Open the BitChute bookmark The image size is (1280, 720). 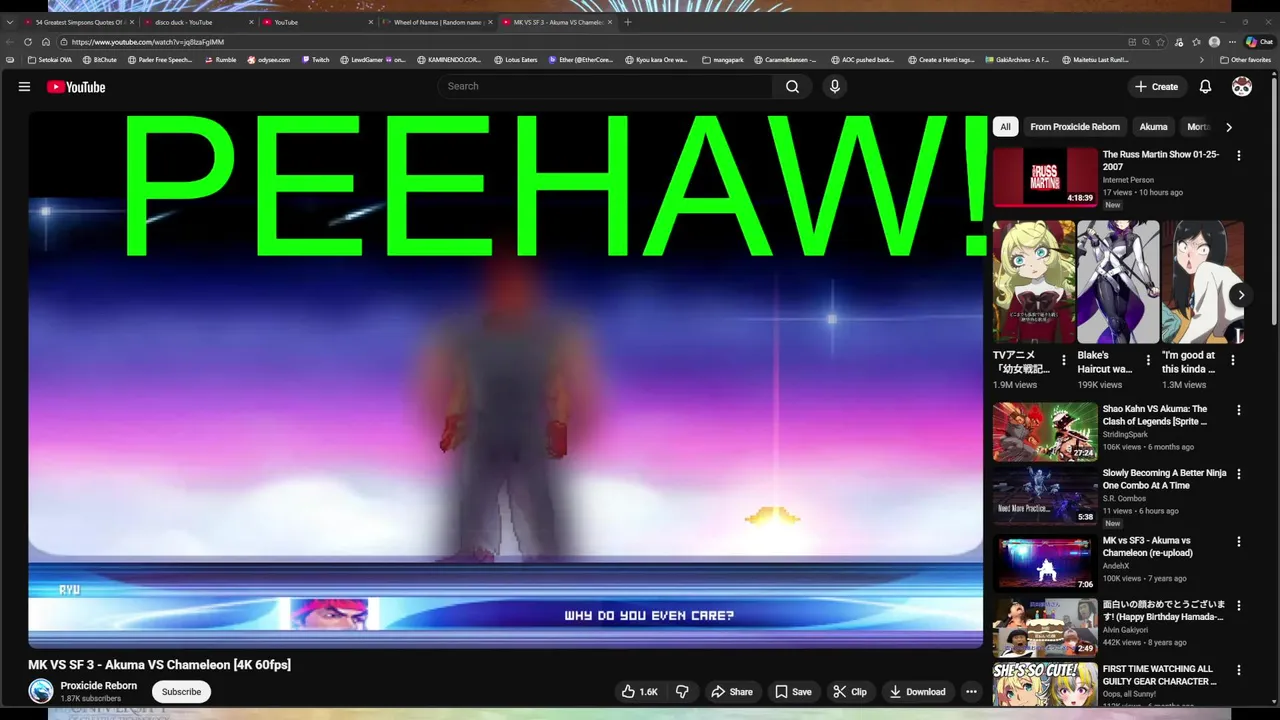[99, 60]
